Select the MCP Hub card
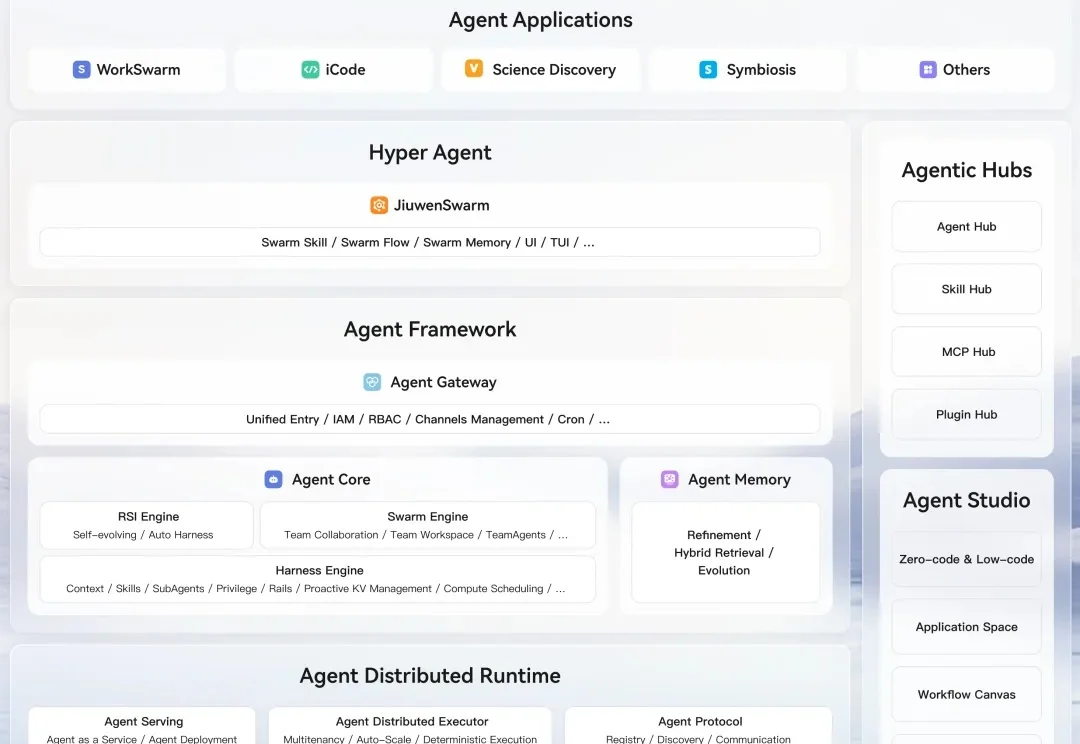 pos(966,352)
